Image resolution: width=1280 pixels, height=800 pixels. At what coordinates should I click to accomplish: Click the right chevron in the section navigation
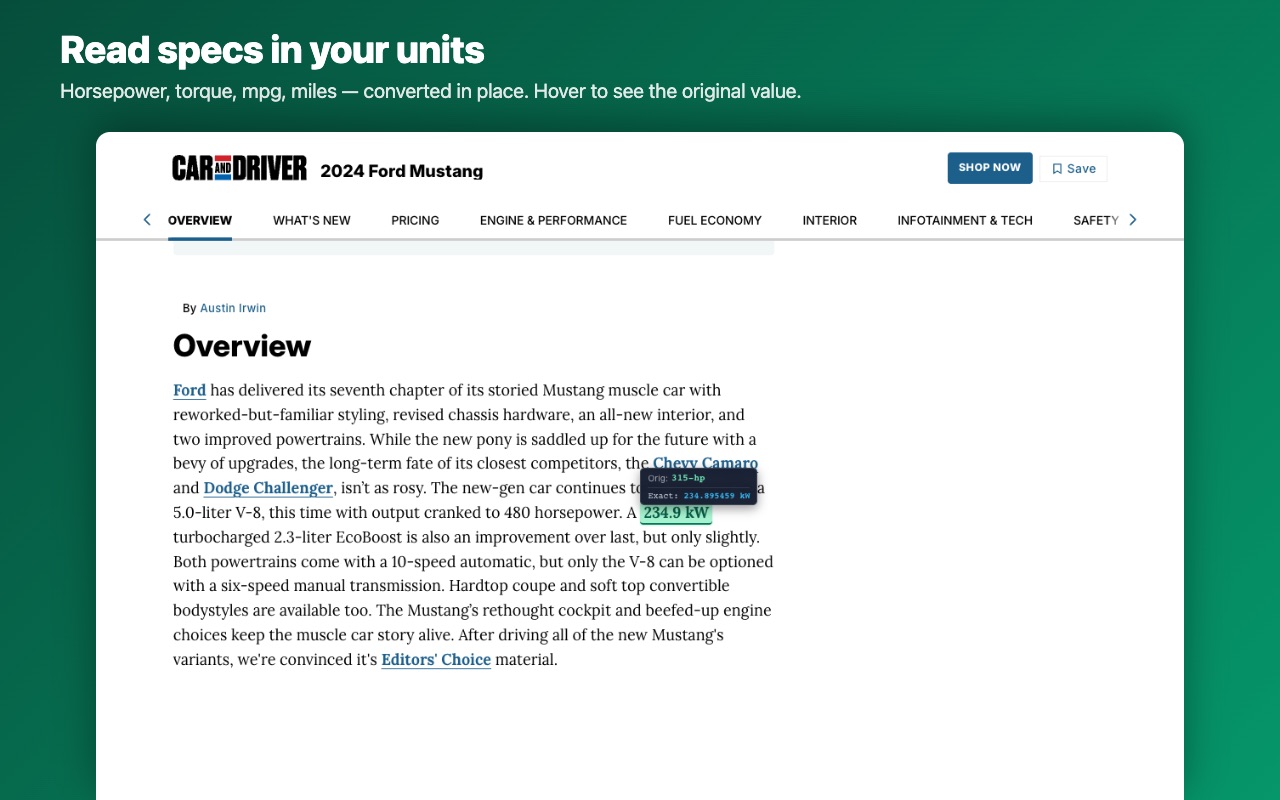coord(1133,219)
